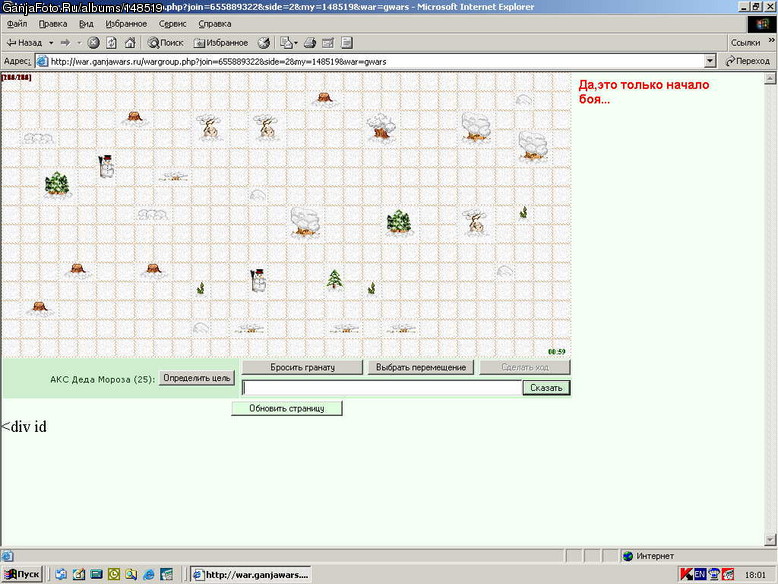Click the magnifier quick launch icon
This screenshot has width=778, height=584.
(x=131, y=575)
